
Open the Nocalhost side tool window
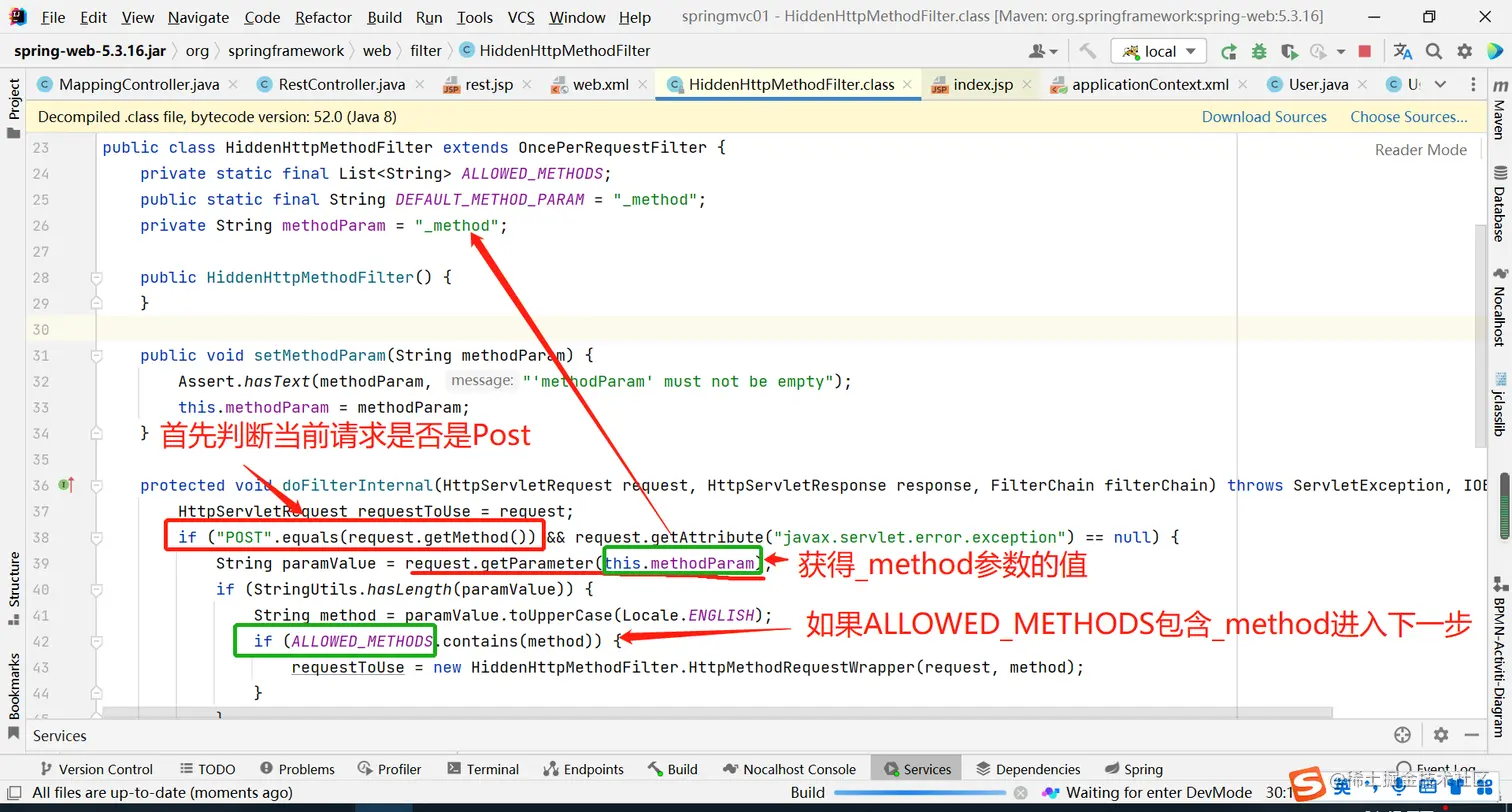(1499, 306)
